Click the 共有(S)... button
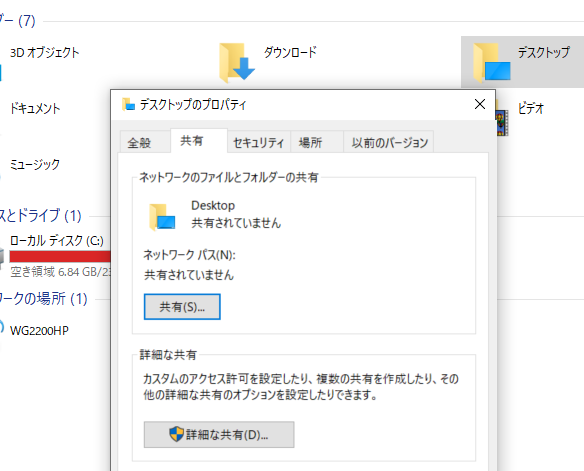584x471 pixels. (182, 307)
